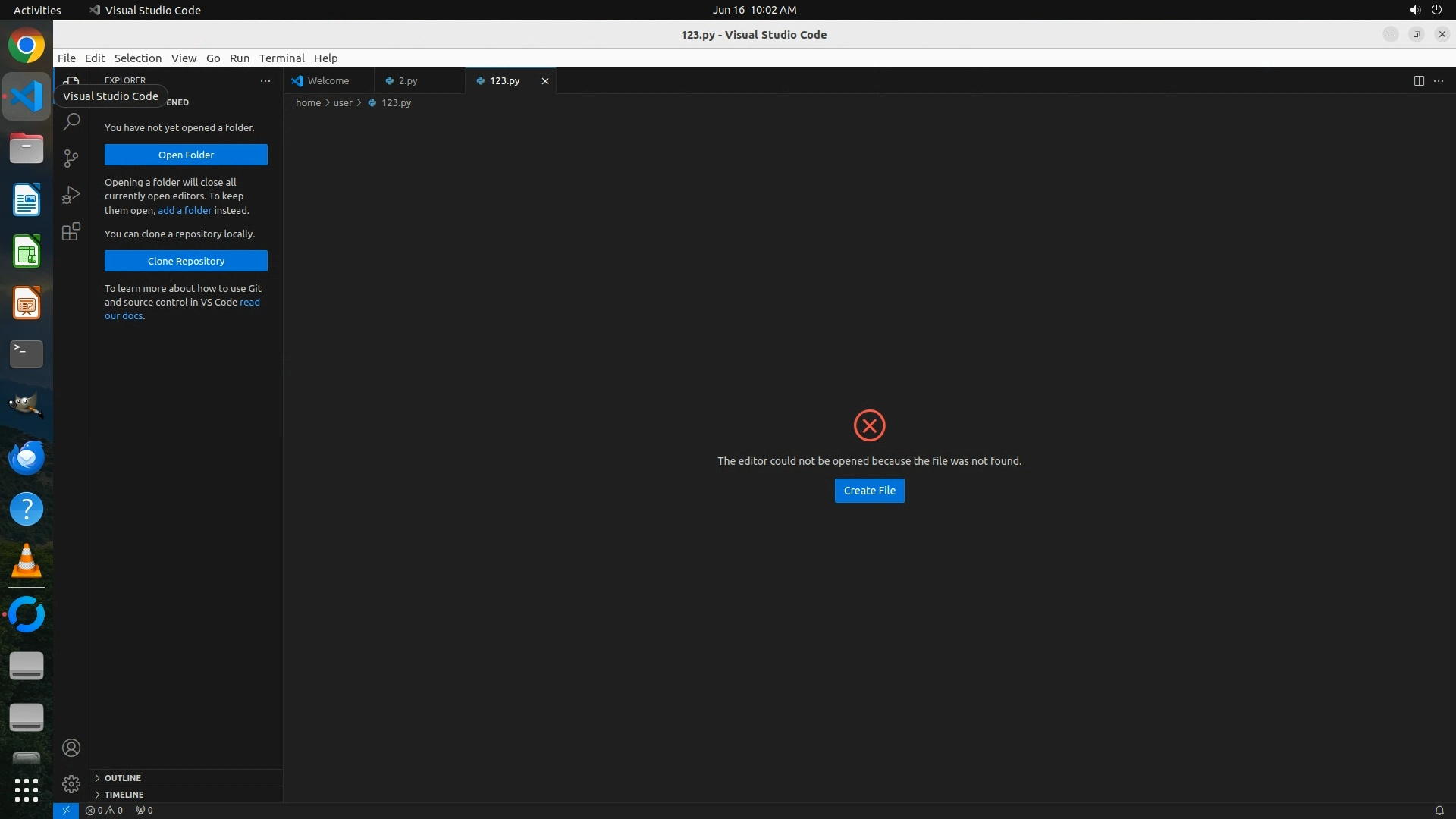1456x819 pixels.
Task: Click the add a folder link
Action: (184, 210)
